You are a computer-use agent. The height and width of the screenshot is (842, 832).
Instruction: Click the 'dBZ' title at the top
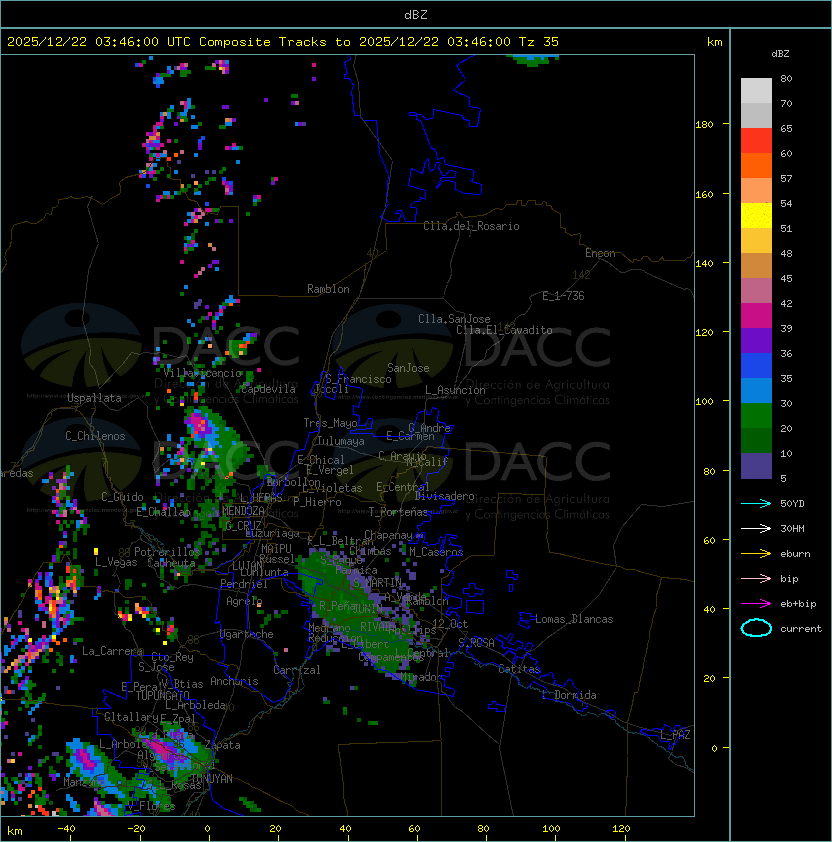click(416, 14)
